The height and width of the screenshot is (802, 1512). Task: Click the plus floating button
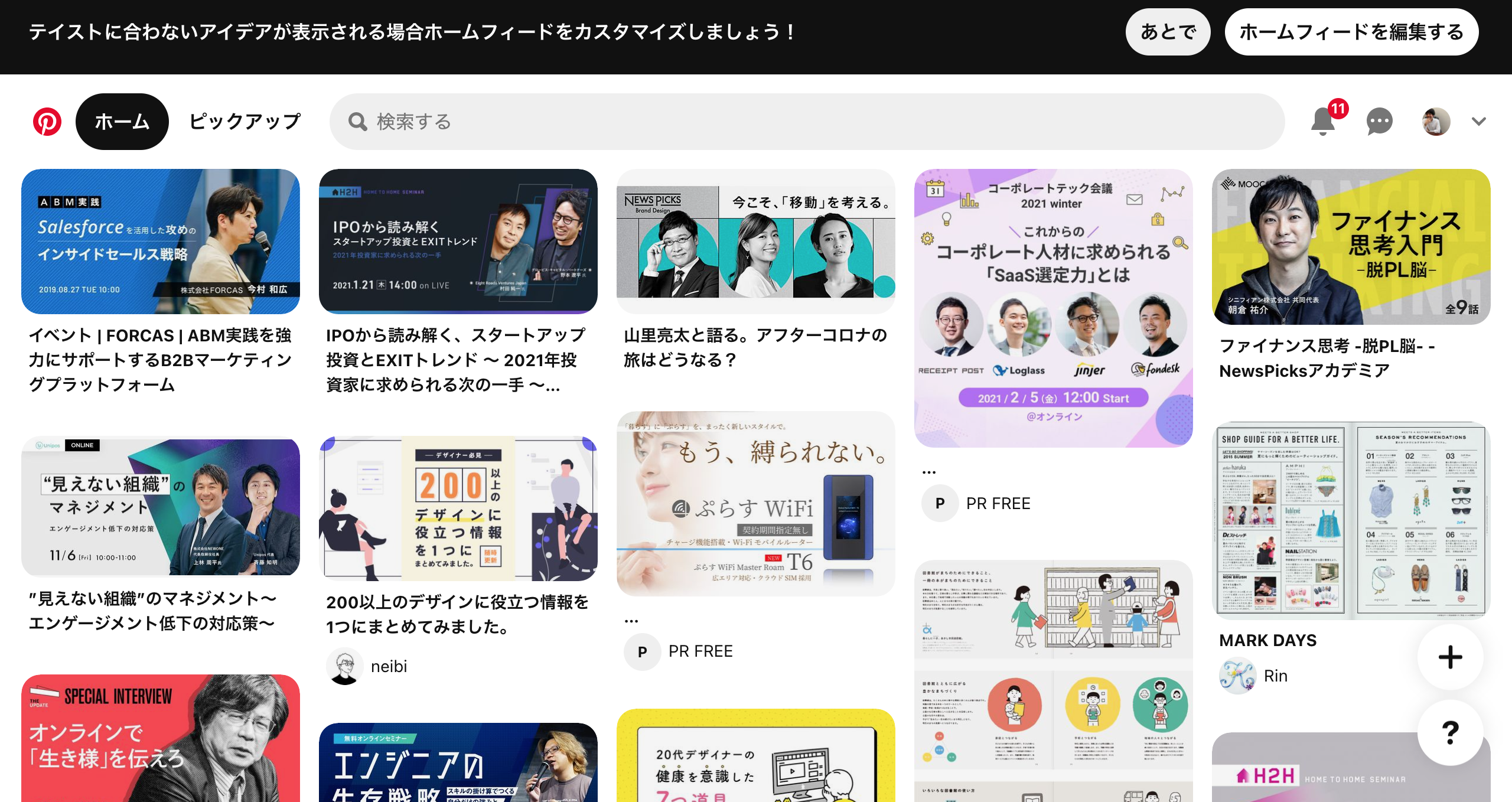coord(1450,657)
